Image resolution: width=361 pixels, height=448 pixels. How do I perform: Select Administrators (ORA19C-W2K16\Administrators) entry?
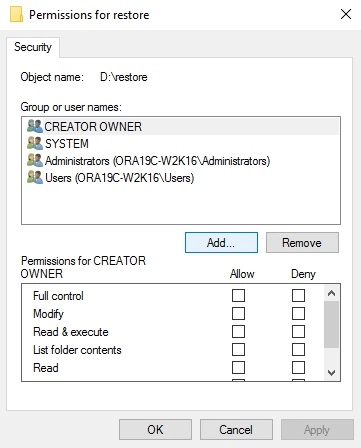pos(181,161)
